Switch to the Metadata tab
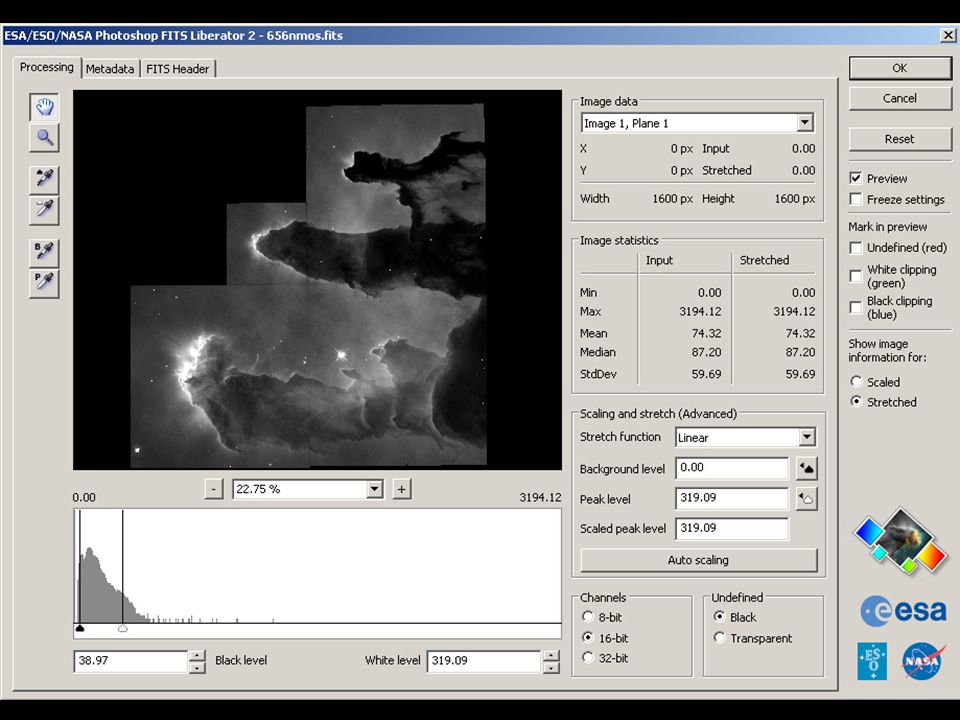This screenshot has height=720, width=960. (x=110, y=69)
